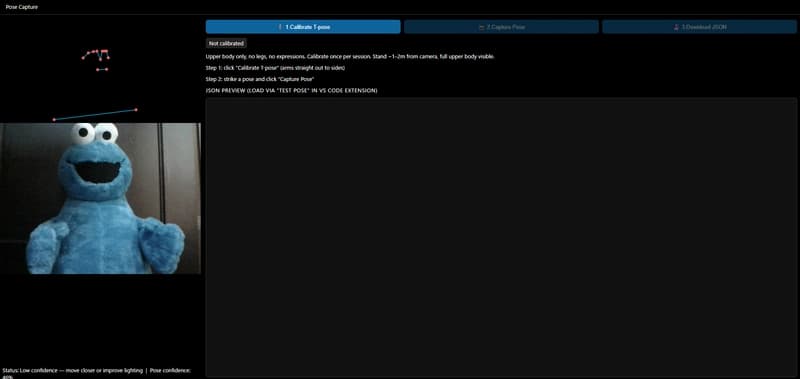Click the JSON PREVIEW heading
This screenshot has height=379, width=800.
[x=291, y=90]
